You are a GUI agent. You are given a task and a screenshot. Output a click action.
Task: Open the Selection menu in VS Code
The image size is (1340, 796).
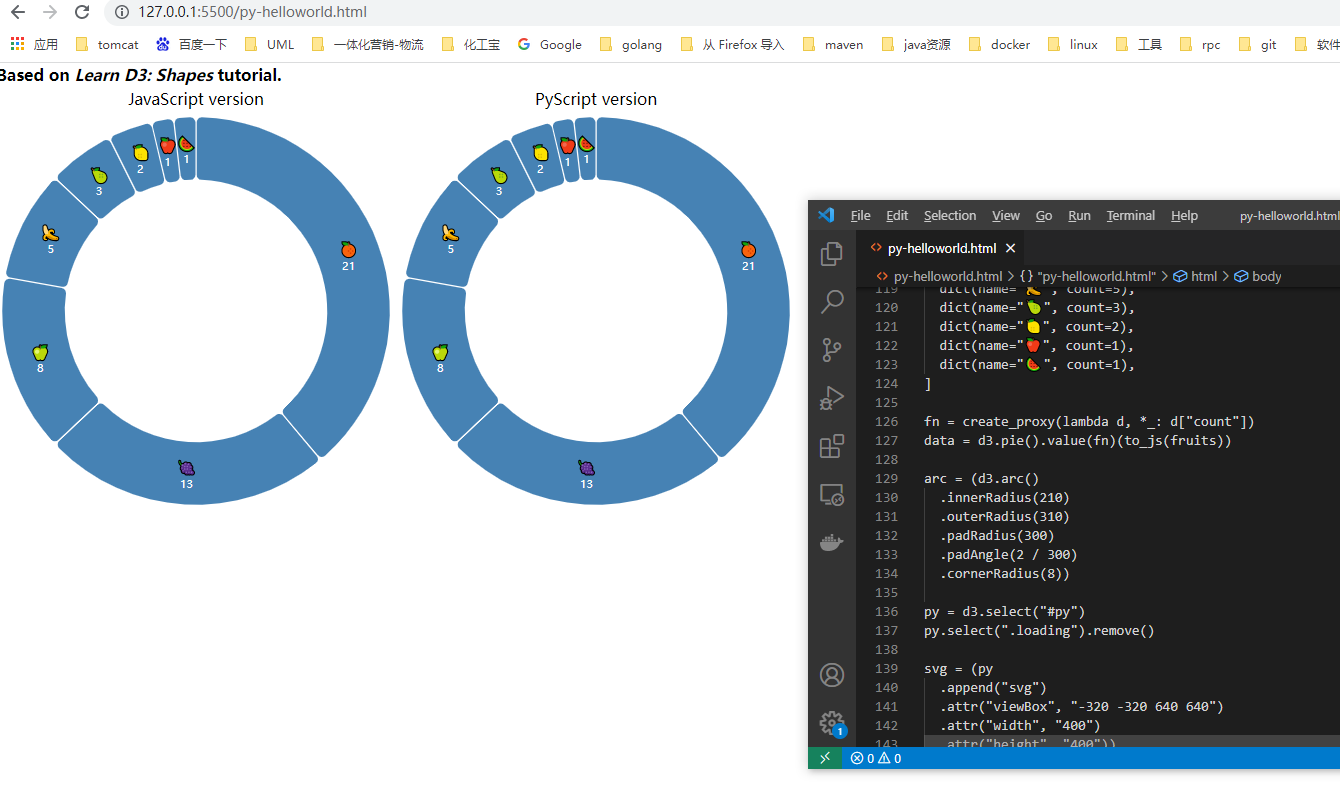pyautogui.click(x=949, y=215)
